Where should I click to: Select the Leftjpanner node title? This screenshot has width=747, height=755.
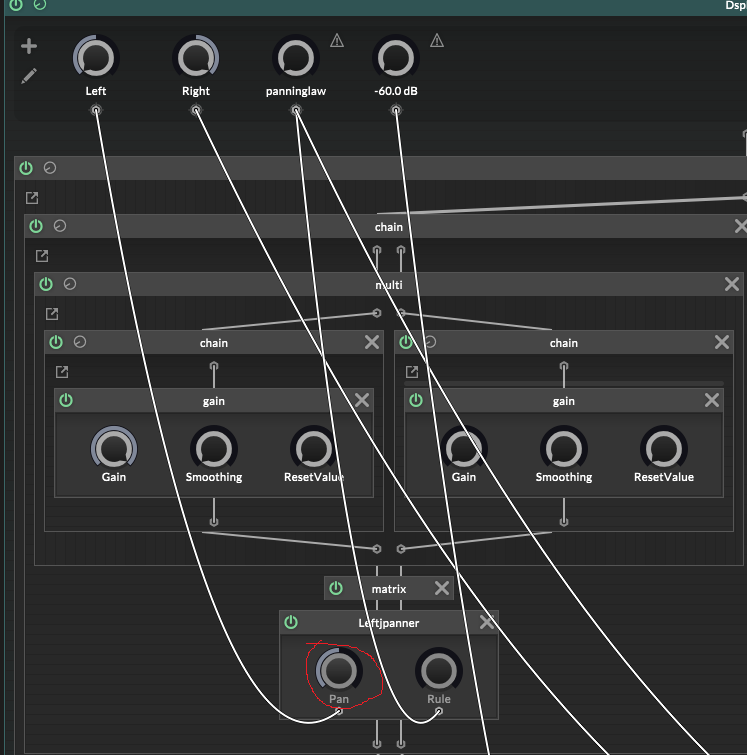tap(389, 622)
